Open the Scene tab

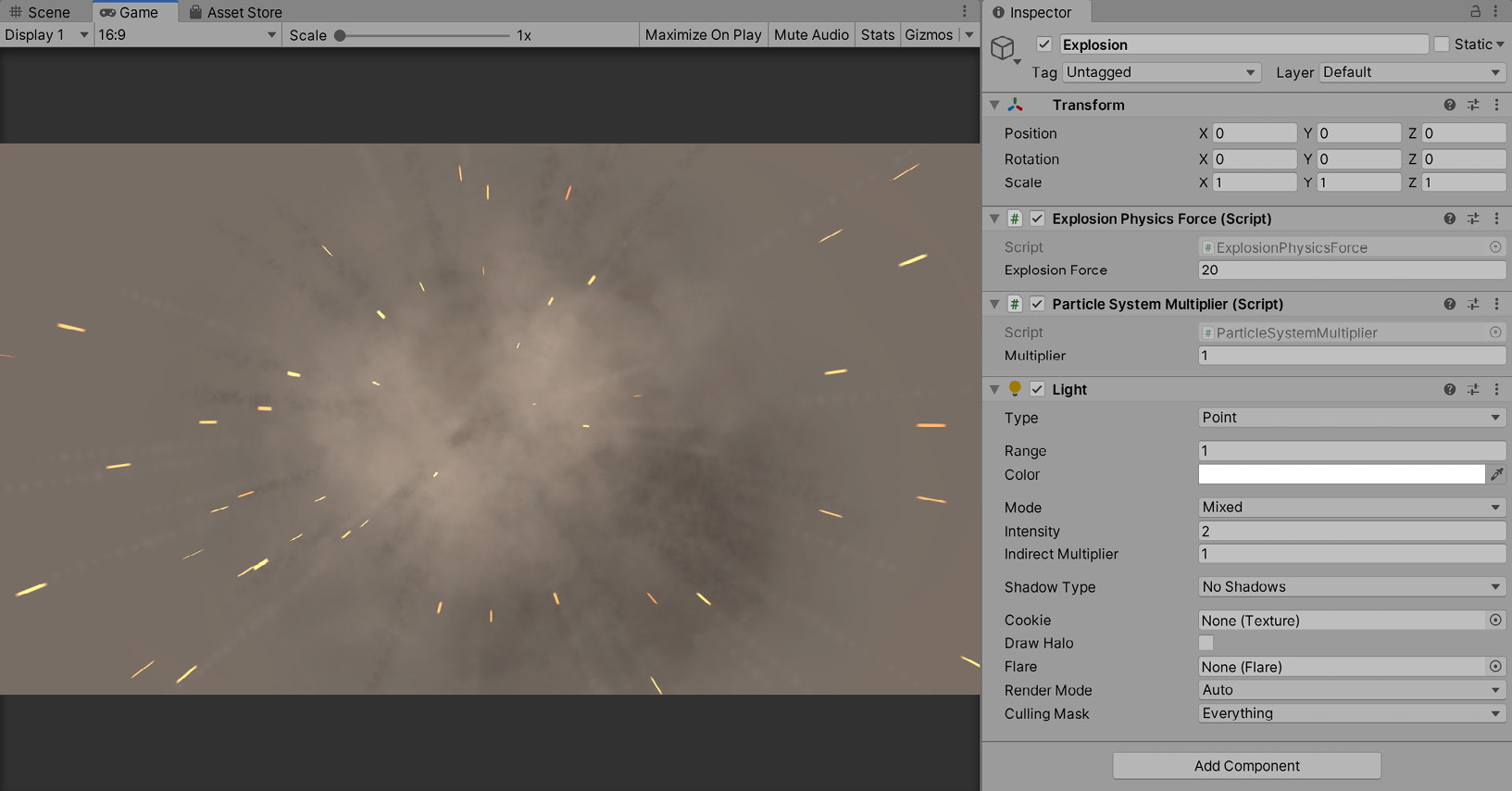pos(40,12)
